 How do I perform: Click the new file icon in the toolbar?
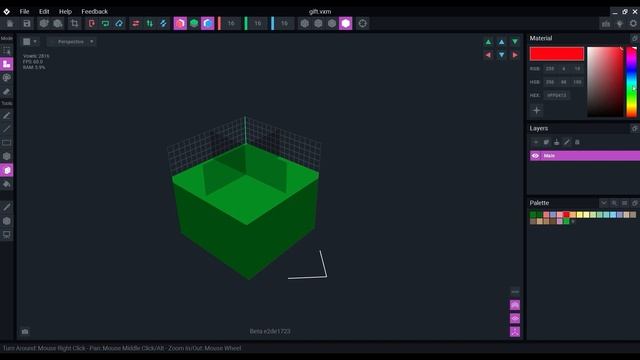point(10,24)
